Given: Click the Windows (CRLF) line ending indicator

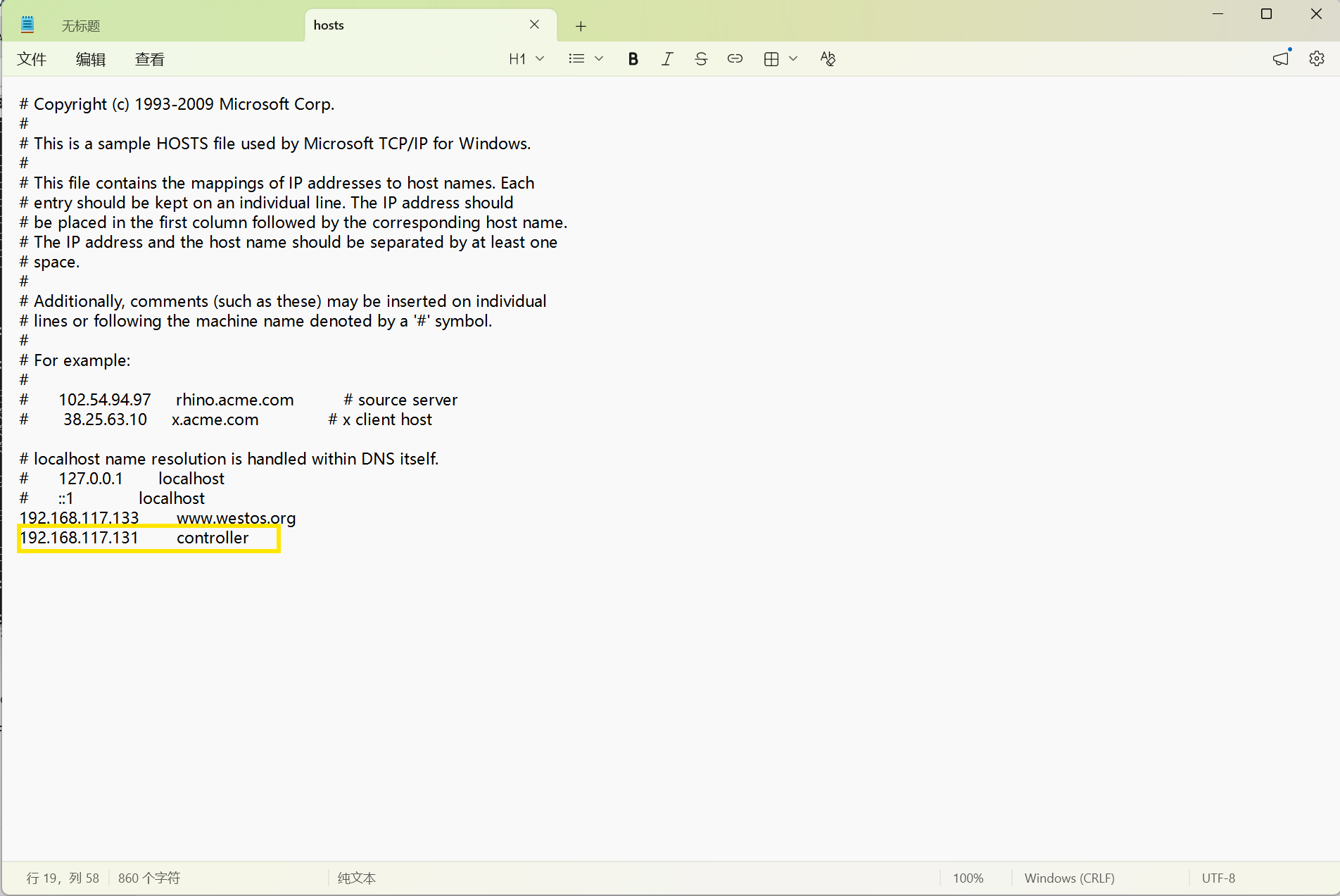Looking at the screenshot, I should [1070, 878].
